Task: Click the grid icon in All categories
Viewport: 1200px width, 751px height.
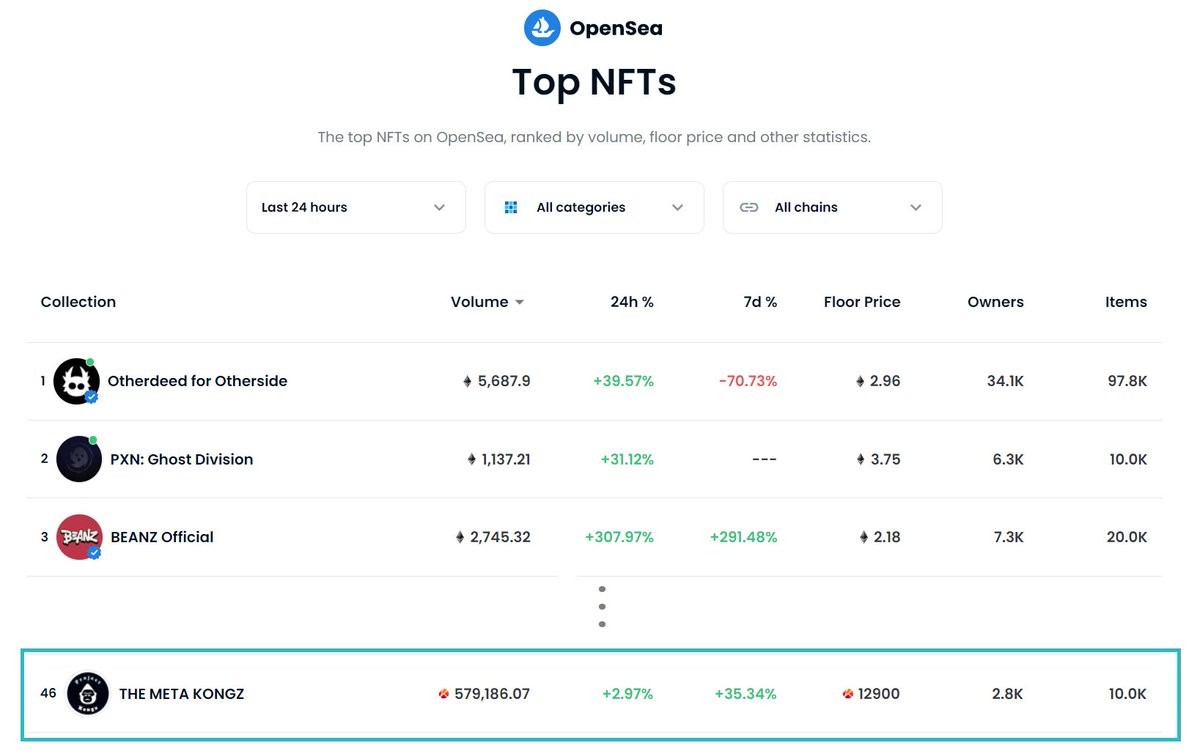Action: tap(511, 207)
